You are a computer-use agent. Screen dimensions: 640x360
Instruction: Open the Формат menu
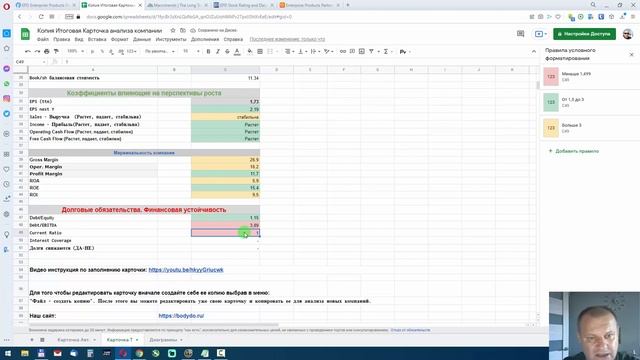point(120,40)
